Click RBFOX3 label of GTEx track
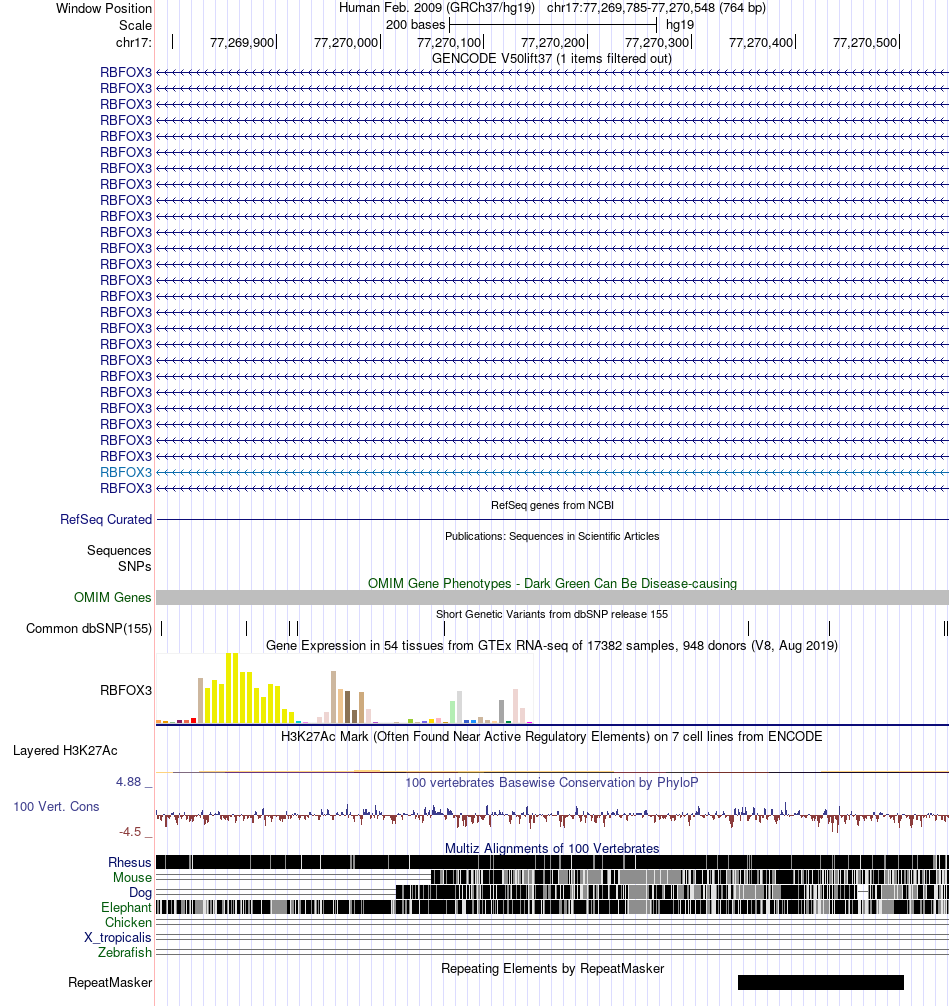 (x=126, y=690)
